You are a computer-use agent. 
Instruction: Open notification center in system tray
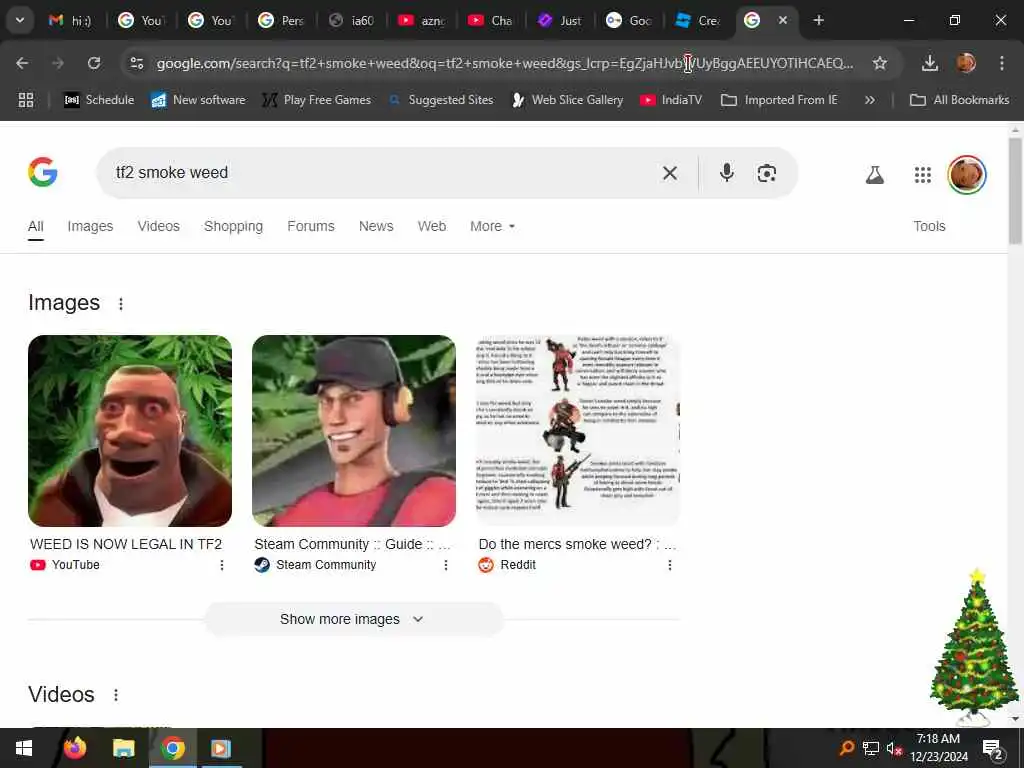coord(993,748)
